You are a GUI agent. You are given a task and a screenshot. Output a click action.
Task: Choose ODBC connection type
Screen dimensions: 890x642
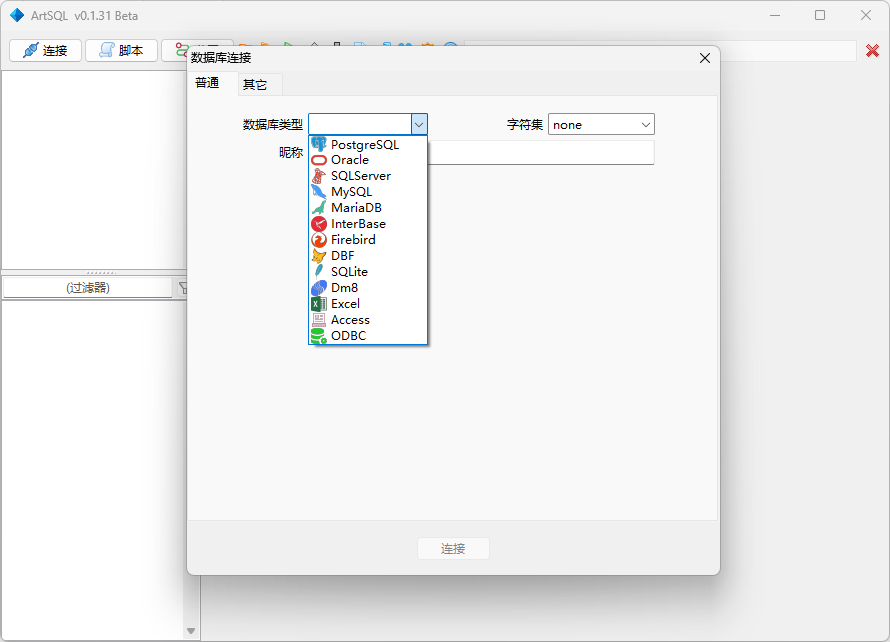pos(368,335)
